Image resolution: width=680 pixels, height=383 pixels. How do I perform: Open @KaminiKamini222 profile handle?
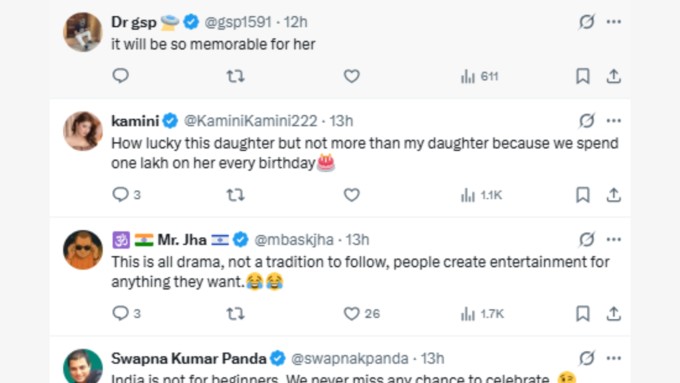point(251,121)
